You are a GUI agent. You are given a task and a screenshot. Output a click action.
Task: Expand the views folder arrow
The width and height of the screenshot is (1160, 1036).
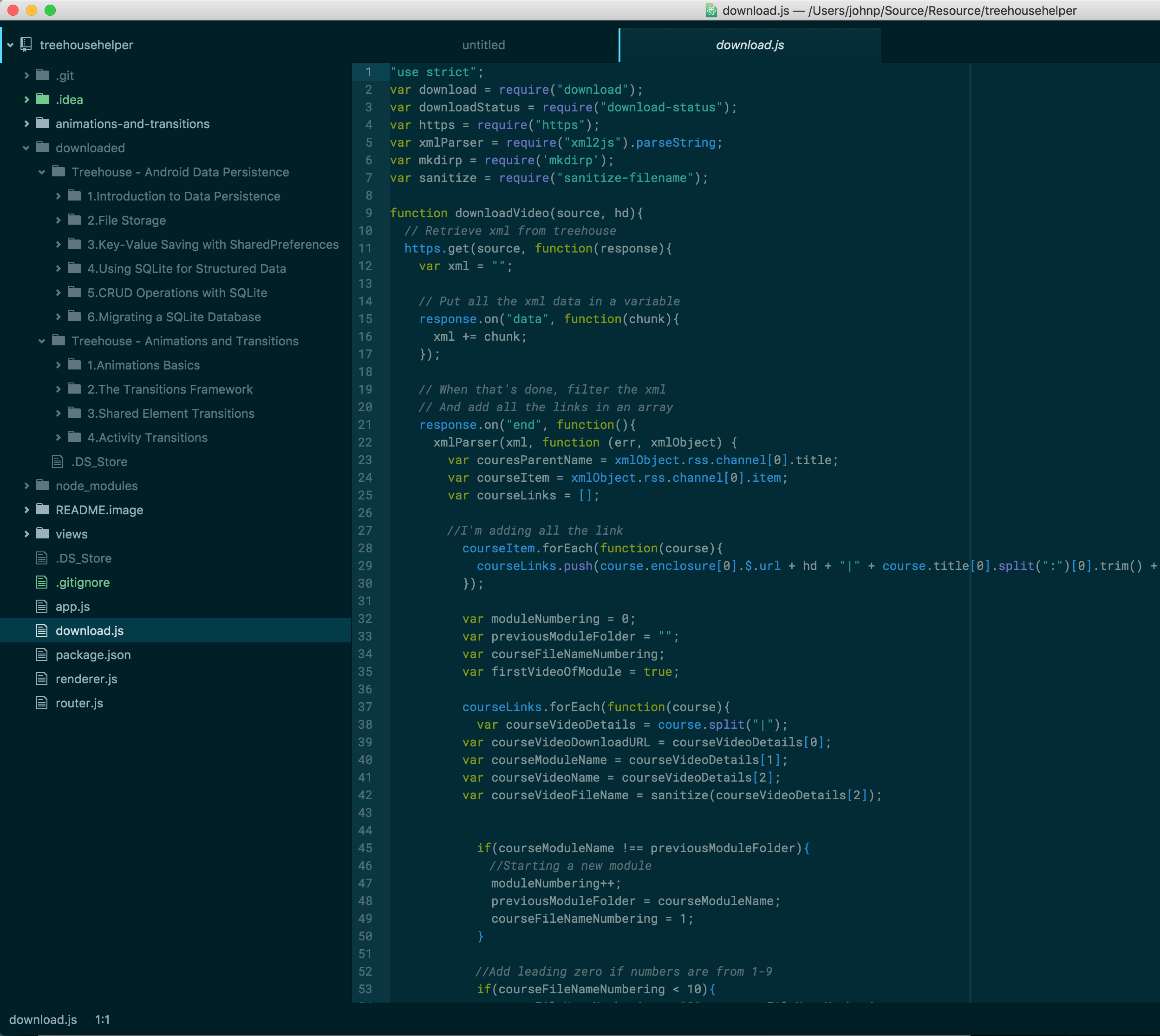(x=26, y=534)
